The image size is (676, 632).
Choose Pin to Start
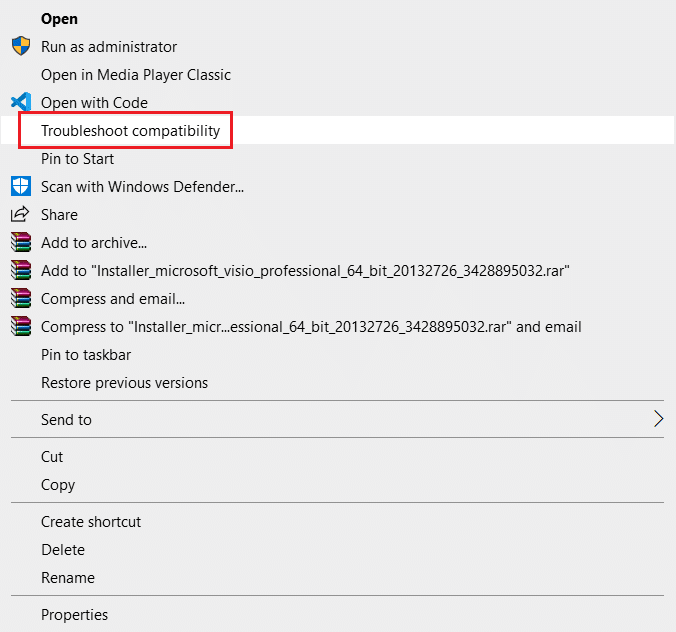tap(77, 159)
